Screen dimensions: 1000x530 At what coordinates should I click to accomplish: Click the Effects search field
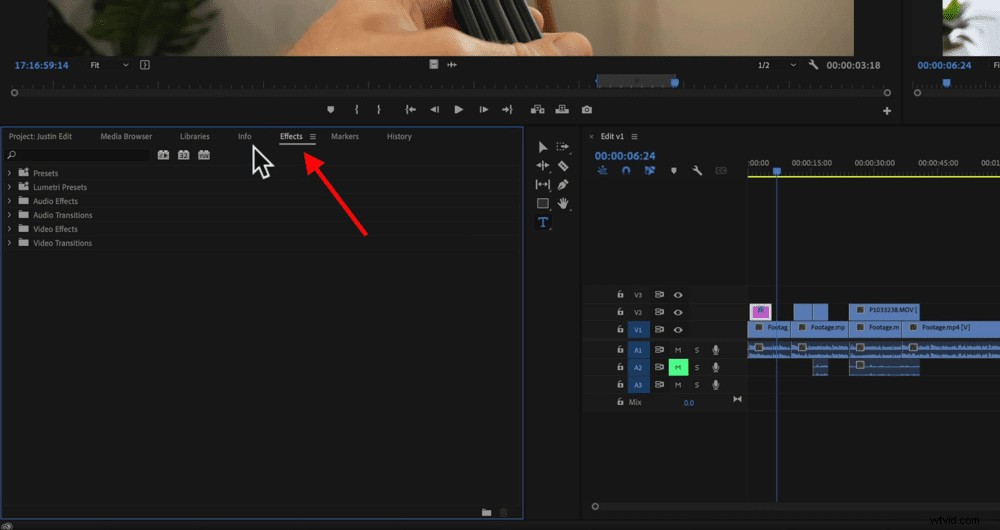coord(78,155)
